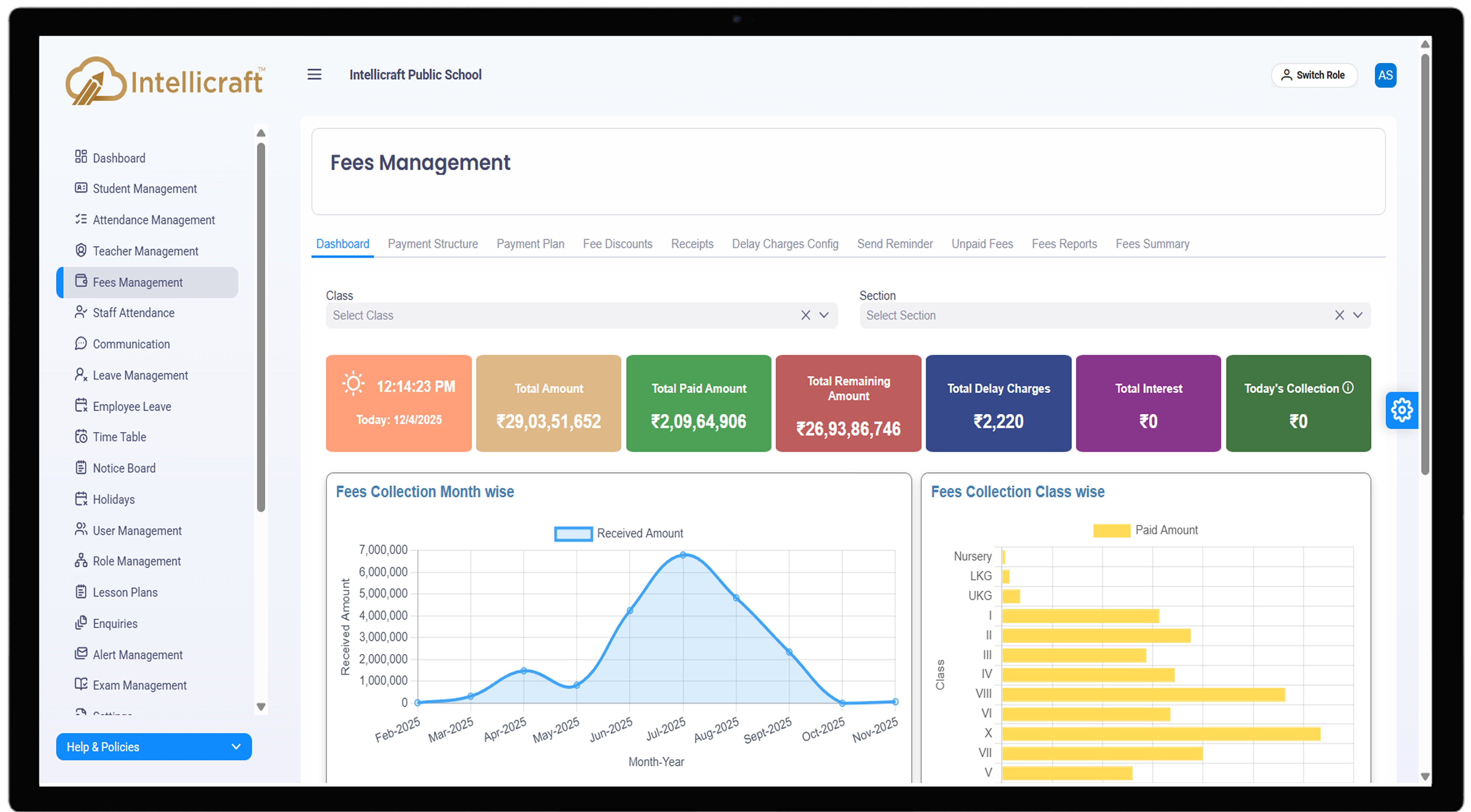Viewport: 1471px width, 812px height.
Task: Open the hamburger menu next to school name
Action: pos(315,74)
